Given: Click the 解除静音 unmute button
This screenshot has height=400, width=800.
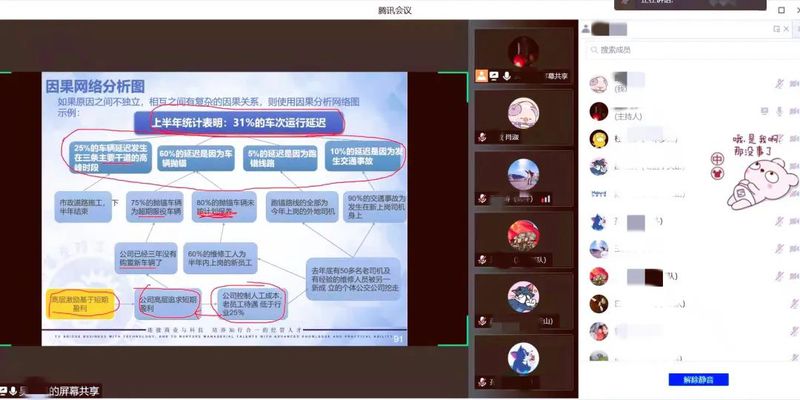Looking at the screenshot, I should [698, 379].
